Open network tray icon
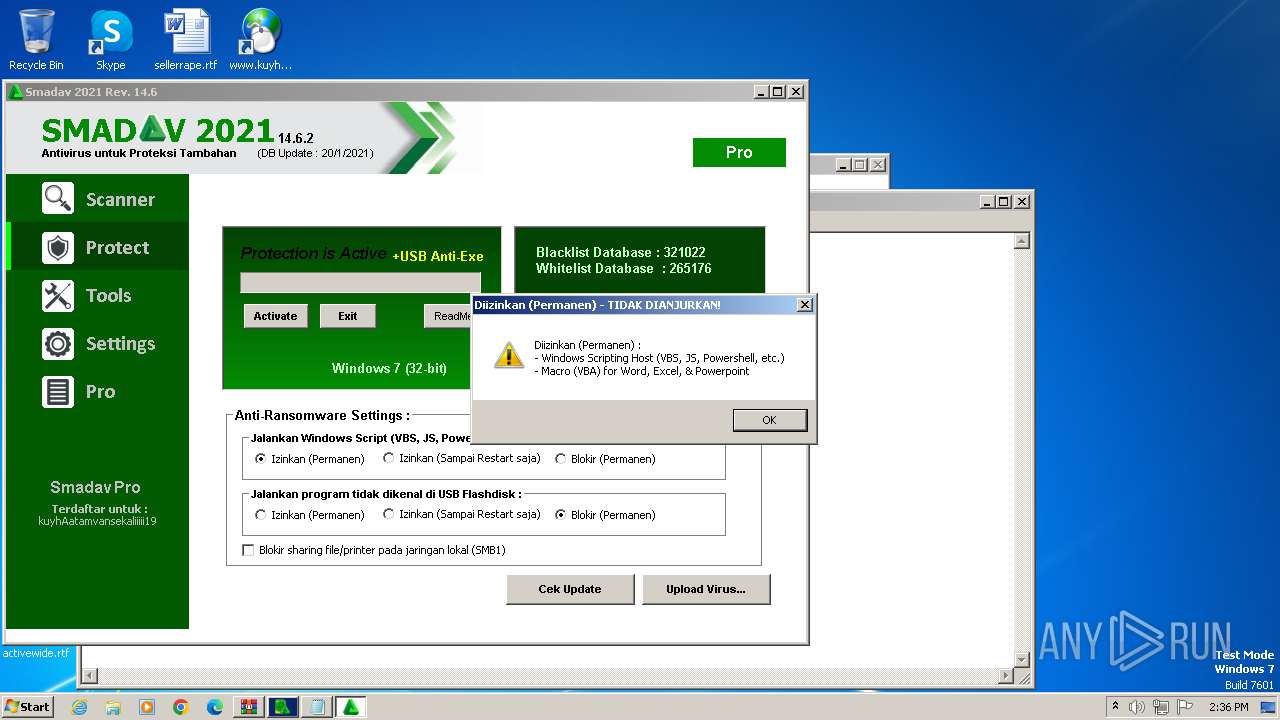This screenshot has width=1280, height=720. point(1162,707)
